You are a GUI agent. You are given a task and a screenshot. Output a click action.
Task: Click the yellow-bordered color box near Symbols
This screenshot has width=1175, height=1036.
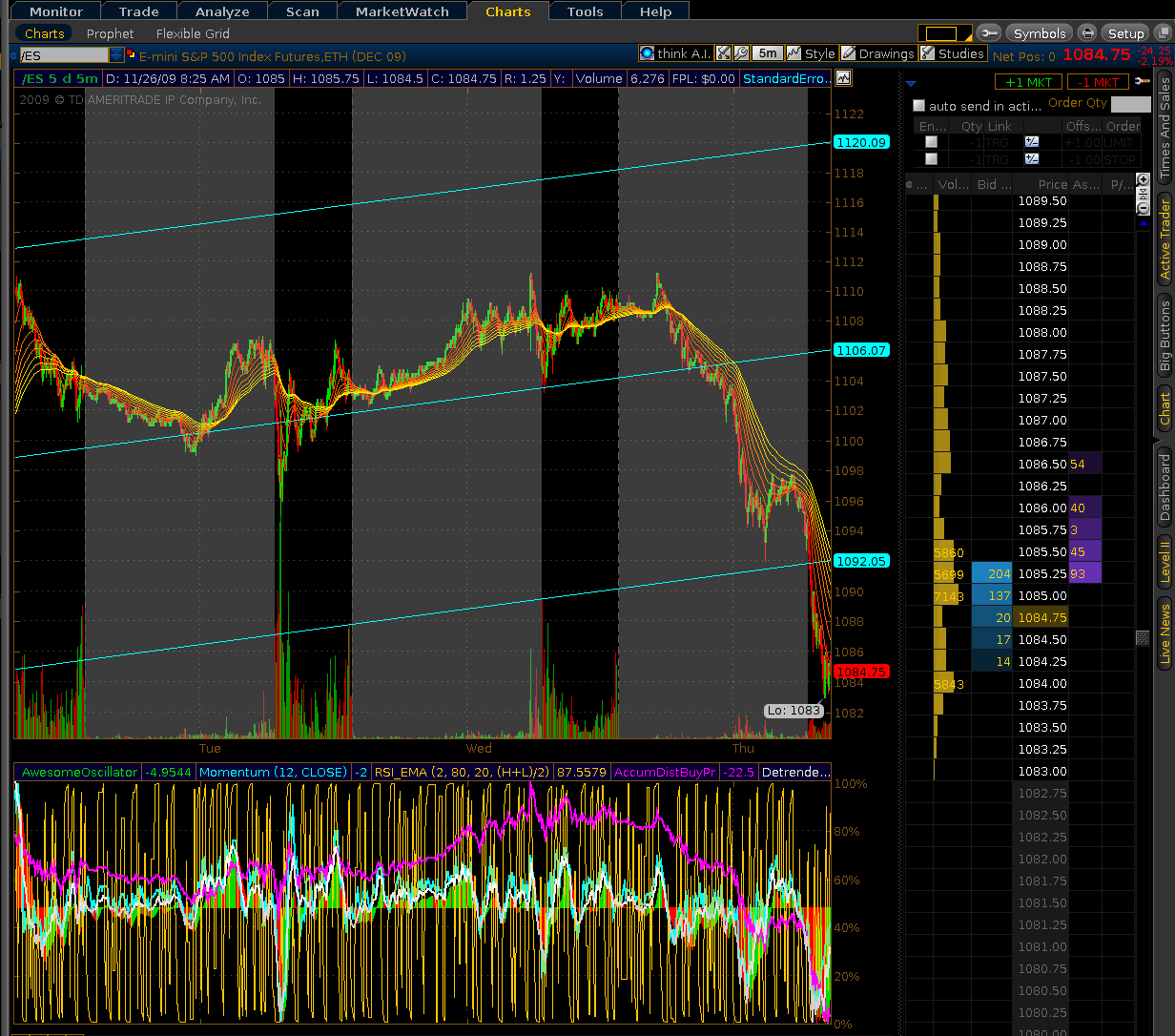click(x=940, y=33)
